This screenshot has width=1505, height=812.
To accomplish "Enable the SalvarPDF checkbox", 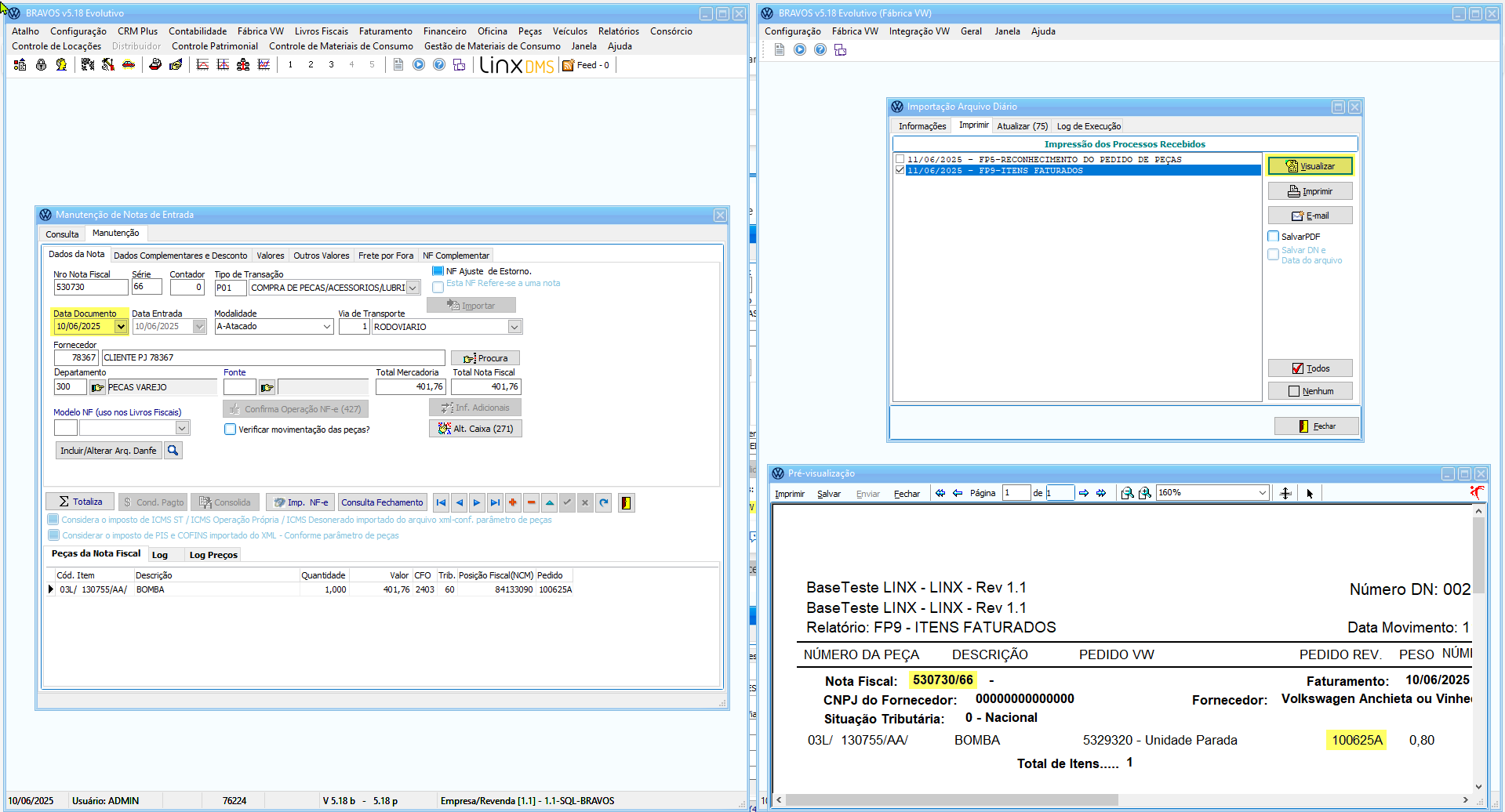I will click(x=1274, y=236).
